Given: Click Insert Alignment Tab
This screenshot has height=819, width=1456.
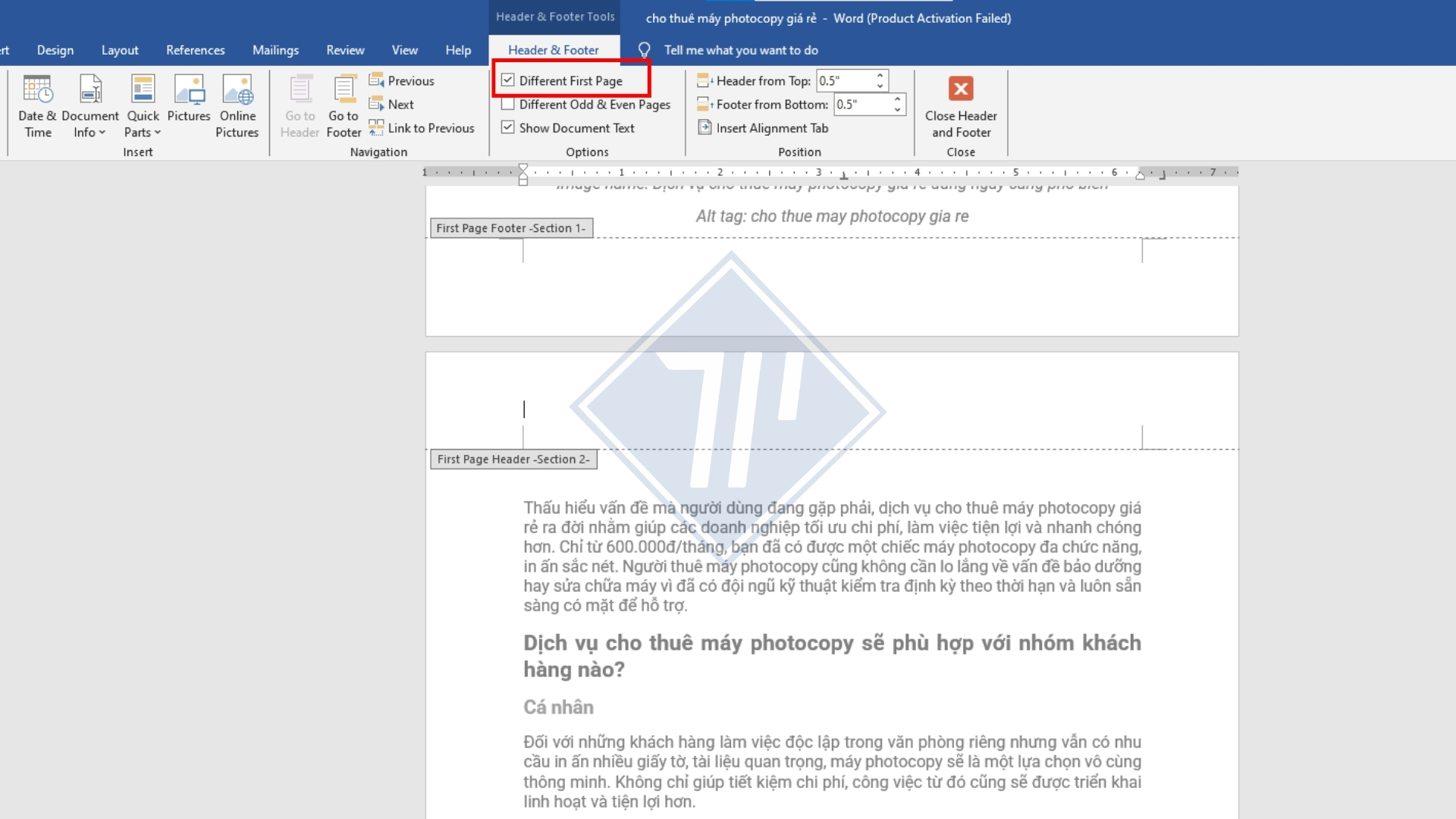Looking at the screenshot, I should (764, 127).
